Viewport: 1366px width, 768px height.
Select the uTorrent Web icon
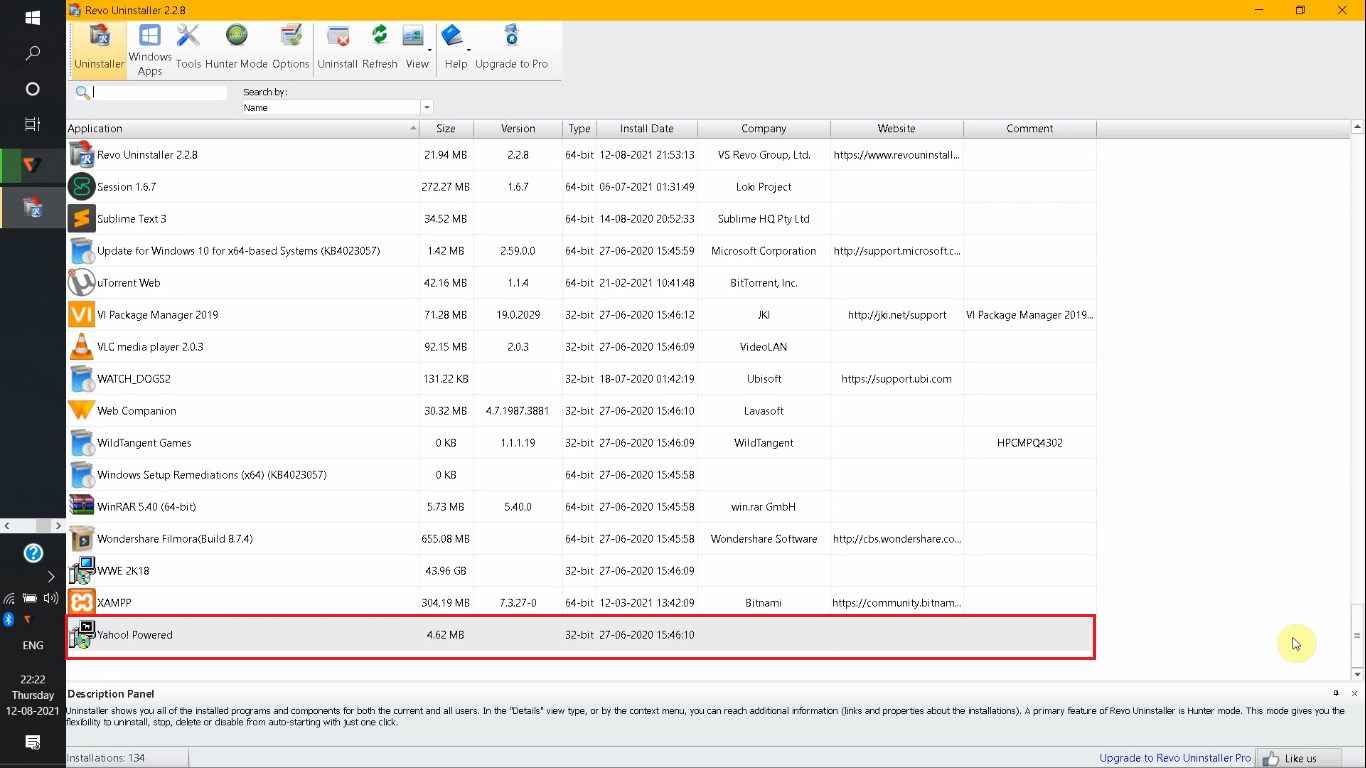click(81, 283)
